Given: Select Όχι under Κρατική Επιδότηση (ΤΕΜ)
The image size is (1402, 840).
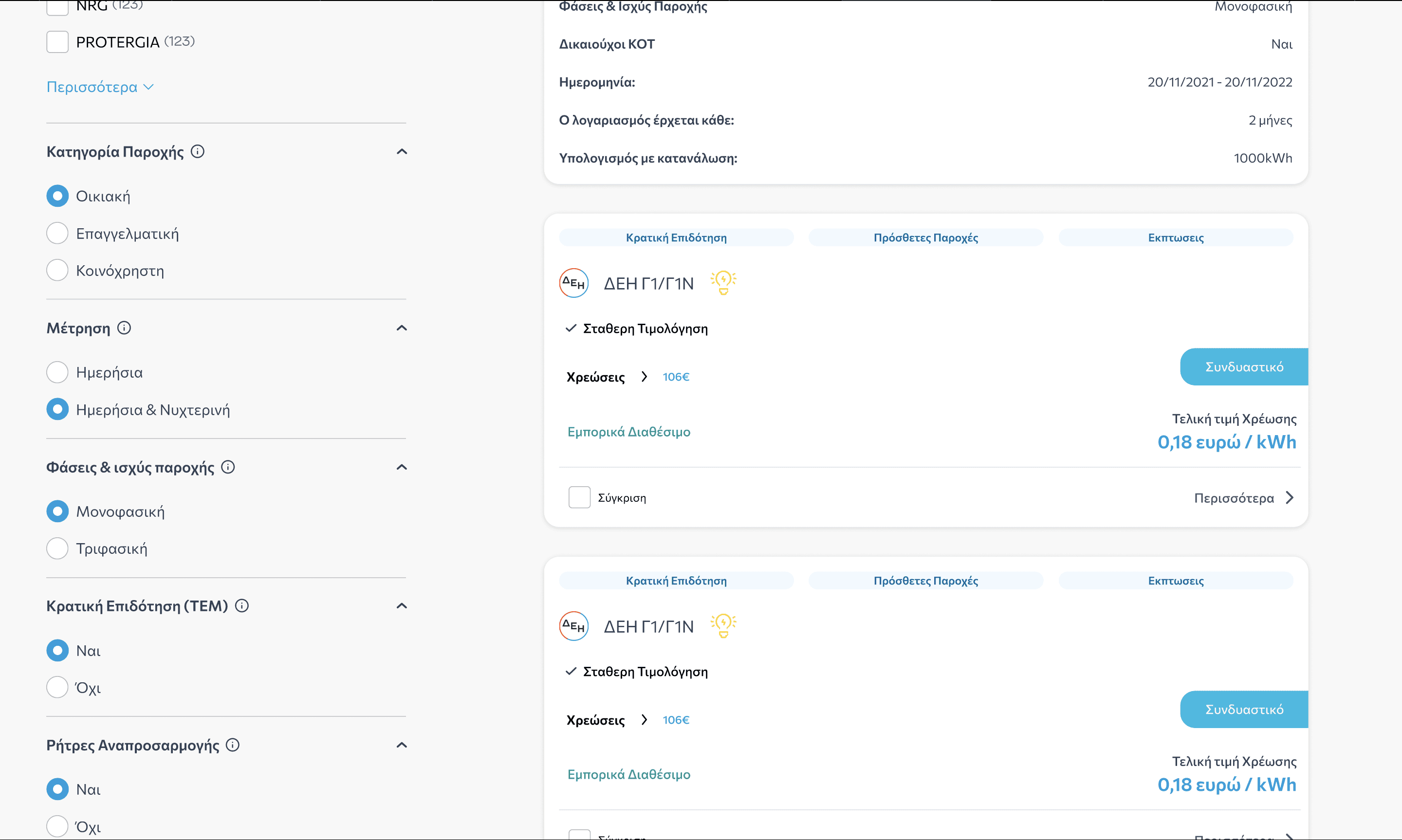Looking at the screenshot, I should click(x=57, y=687).
